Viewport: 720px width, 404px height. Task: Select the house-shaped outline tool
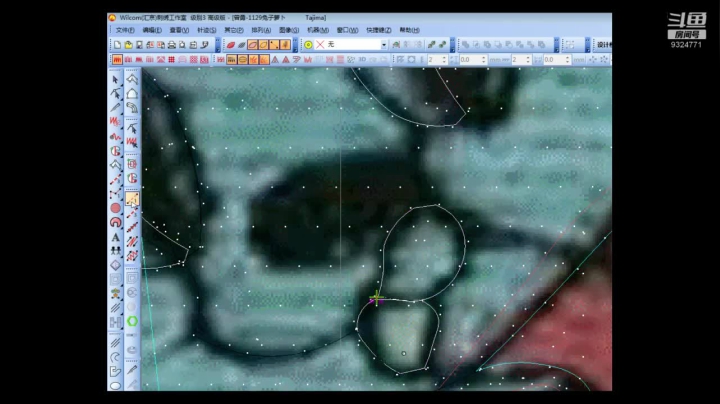(132, 94)
